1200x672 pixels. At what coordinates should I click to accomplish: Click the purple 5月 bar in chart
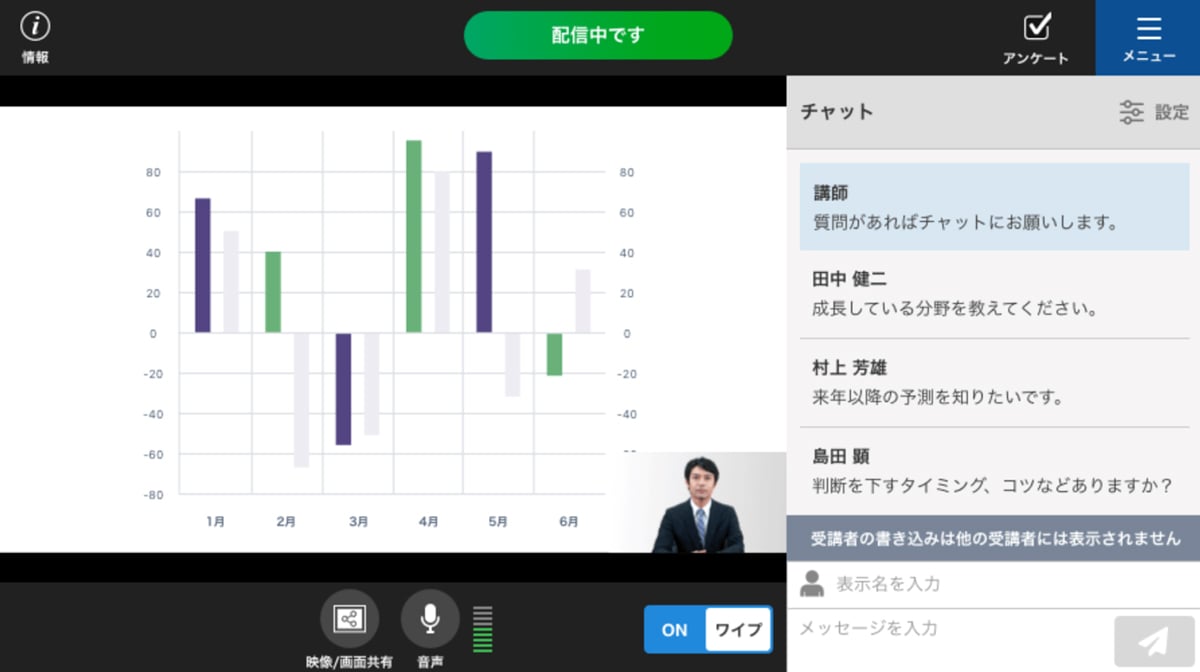pyautogui.click(x=484, y=242)
